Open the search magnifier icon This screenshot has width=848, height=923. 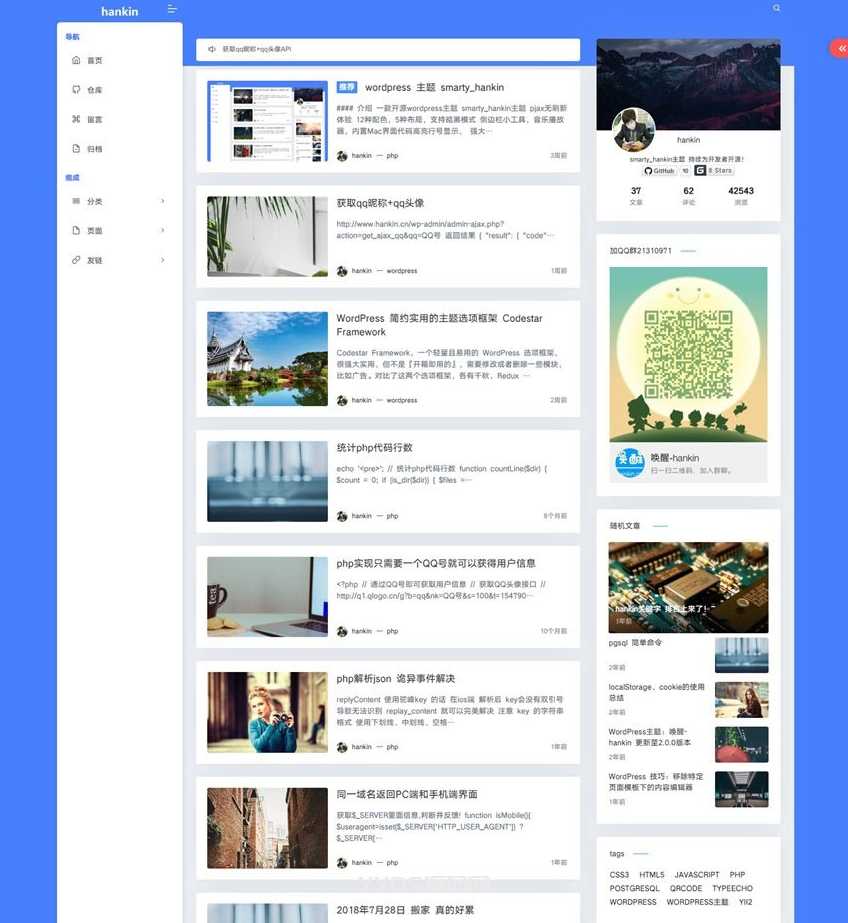click(x=777, y=8)
